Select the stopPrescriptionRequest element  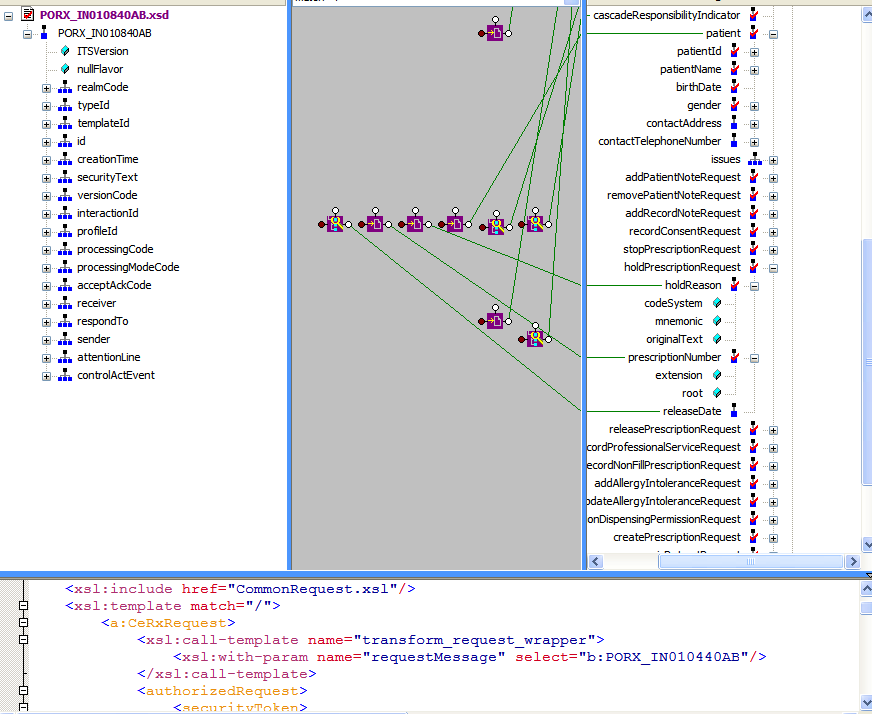(683, 249)
